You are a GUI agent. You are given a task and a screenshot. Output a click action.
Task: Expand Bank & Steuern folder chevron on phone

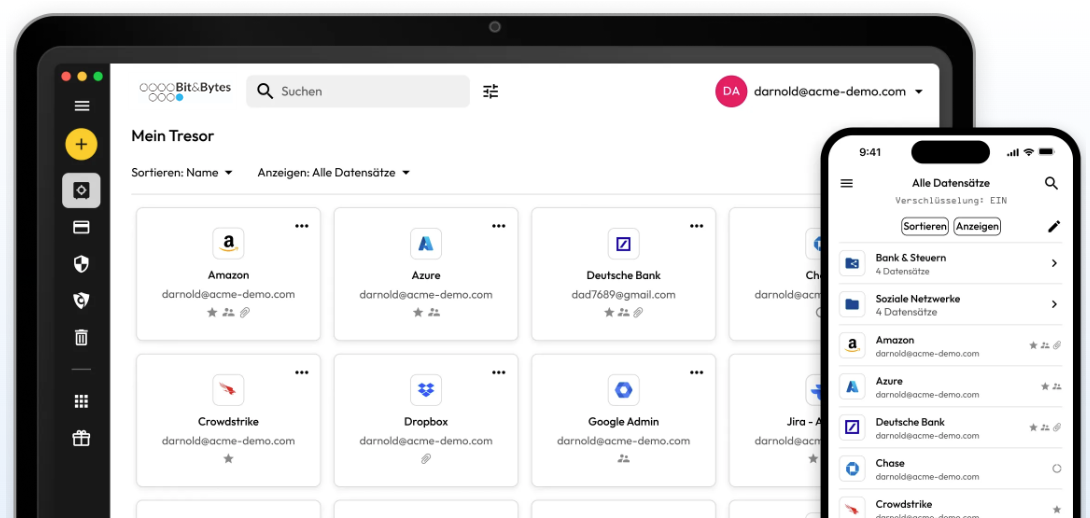[x=1054, y=264]
